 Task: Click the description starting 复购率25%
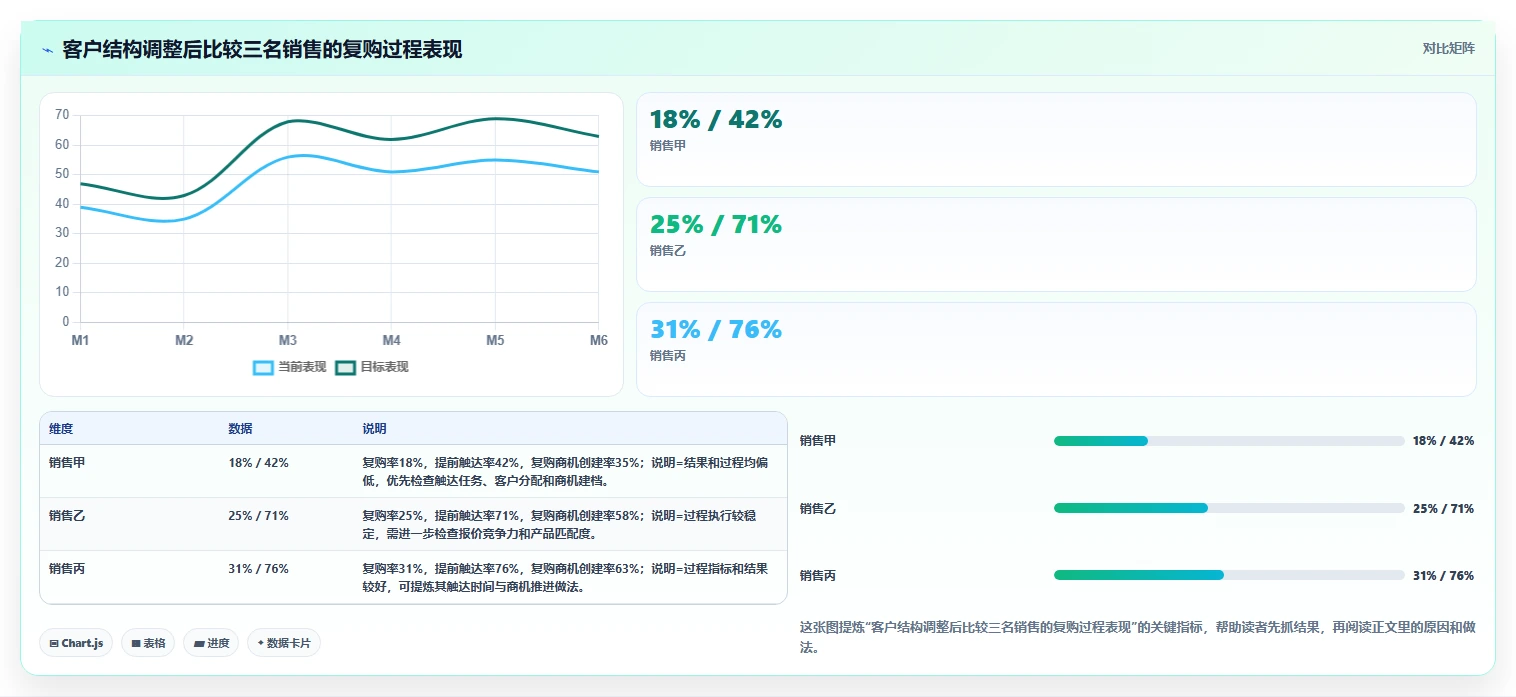click(559, 524)
